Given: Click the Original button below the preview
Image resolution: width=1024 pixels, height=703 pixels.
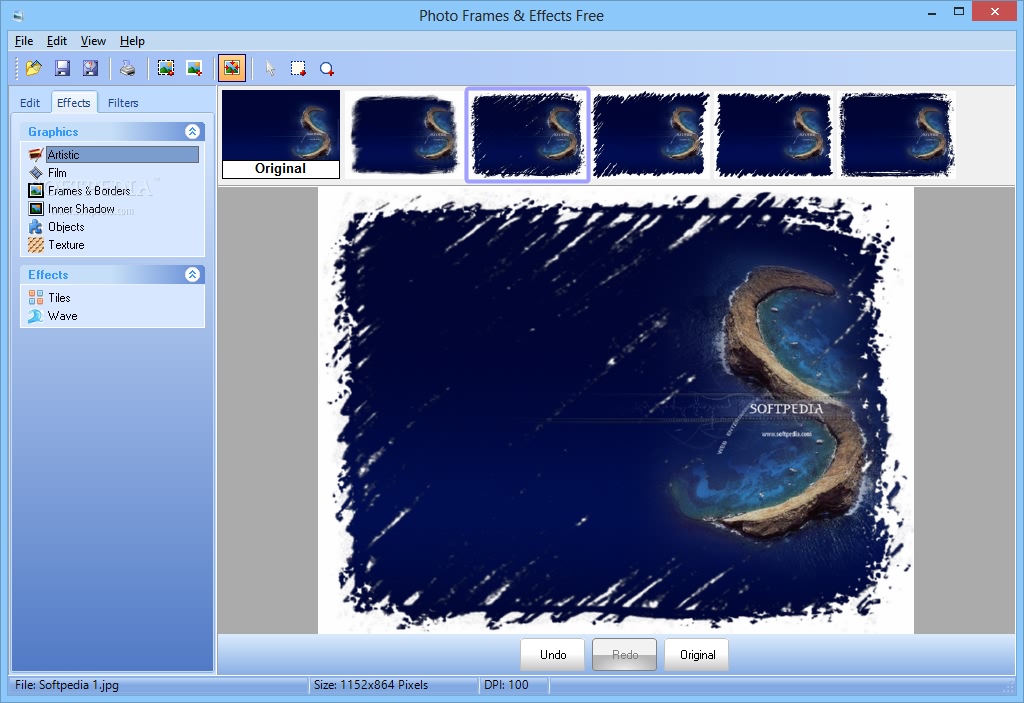Looking at the screenshot, I should point(697,655).
